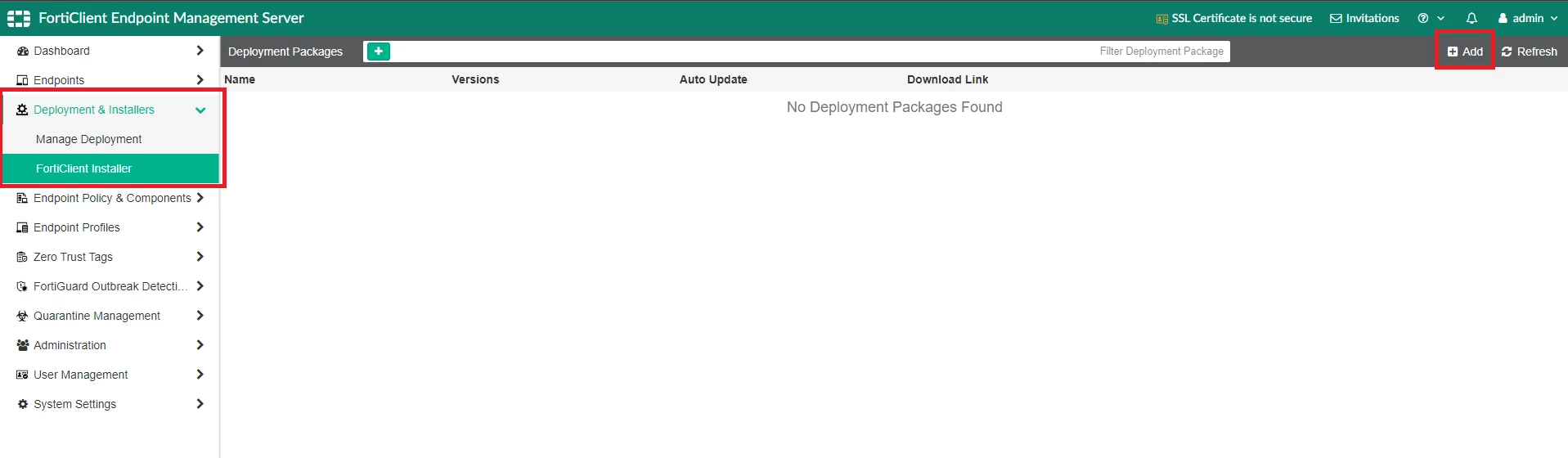Open the Endpoints menu item
Screen dimensions: 1568x458
tap(59, 80)
